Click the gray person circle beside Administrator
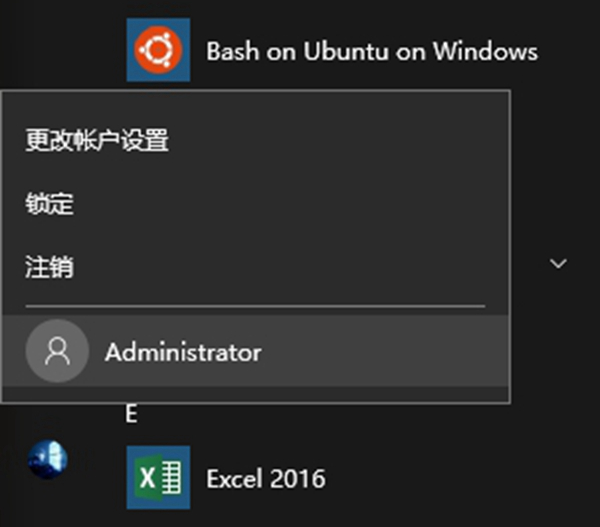Screen dimensions: 600x527 [58, 351]
